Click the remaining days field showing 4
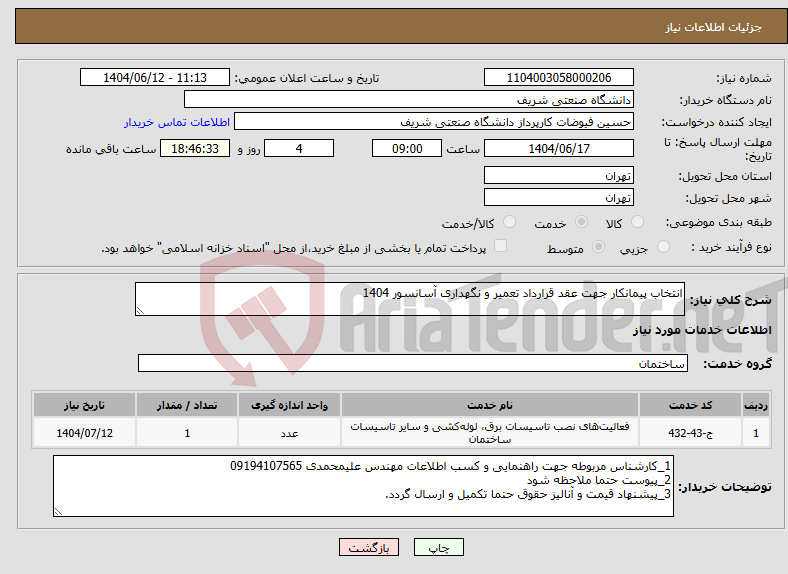The image size is (788, 574). click(x=299, y=148)
